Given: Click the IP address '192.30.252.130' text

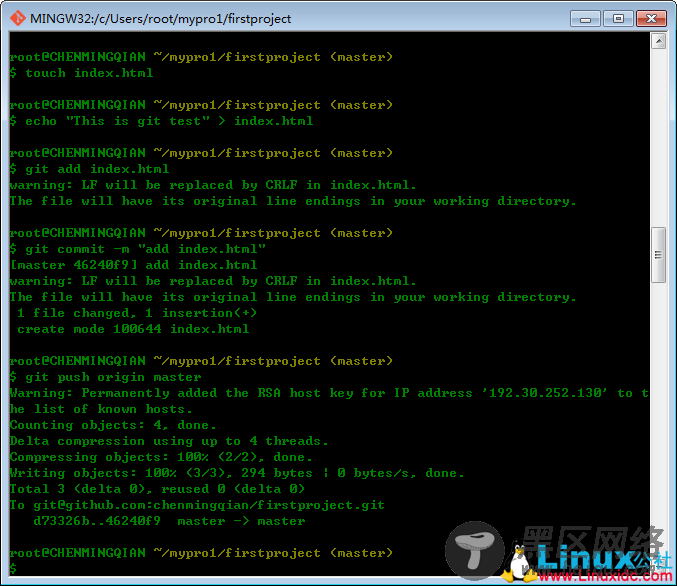Looking at the screenshot, I should (x=544, y=393).
